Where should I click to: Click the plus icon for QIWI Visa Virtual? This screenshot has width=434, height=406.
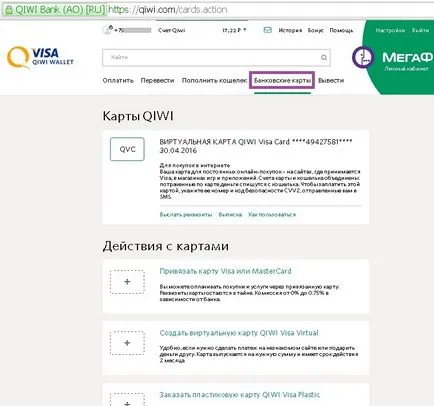coord(127,343)
